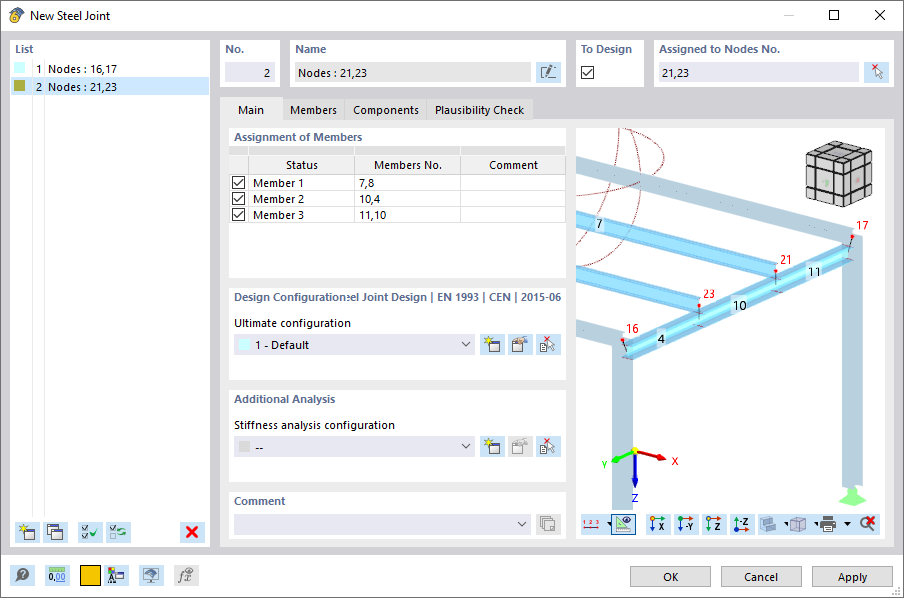Set view in Z direction

pos(713,524)
